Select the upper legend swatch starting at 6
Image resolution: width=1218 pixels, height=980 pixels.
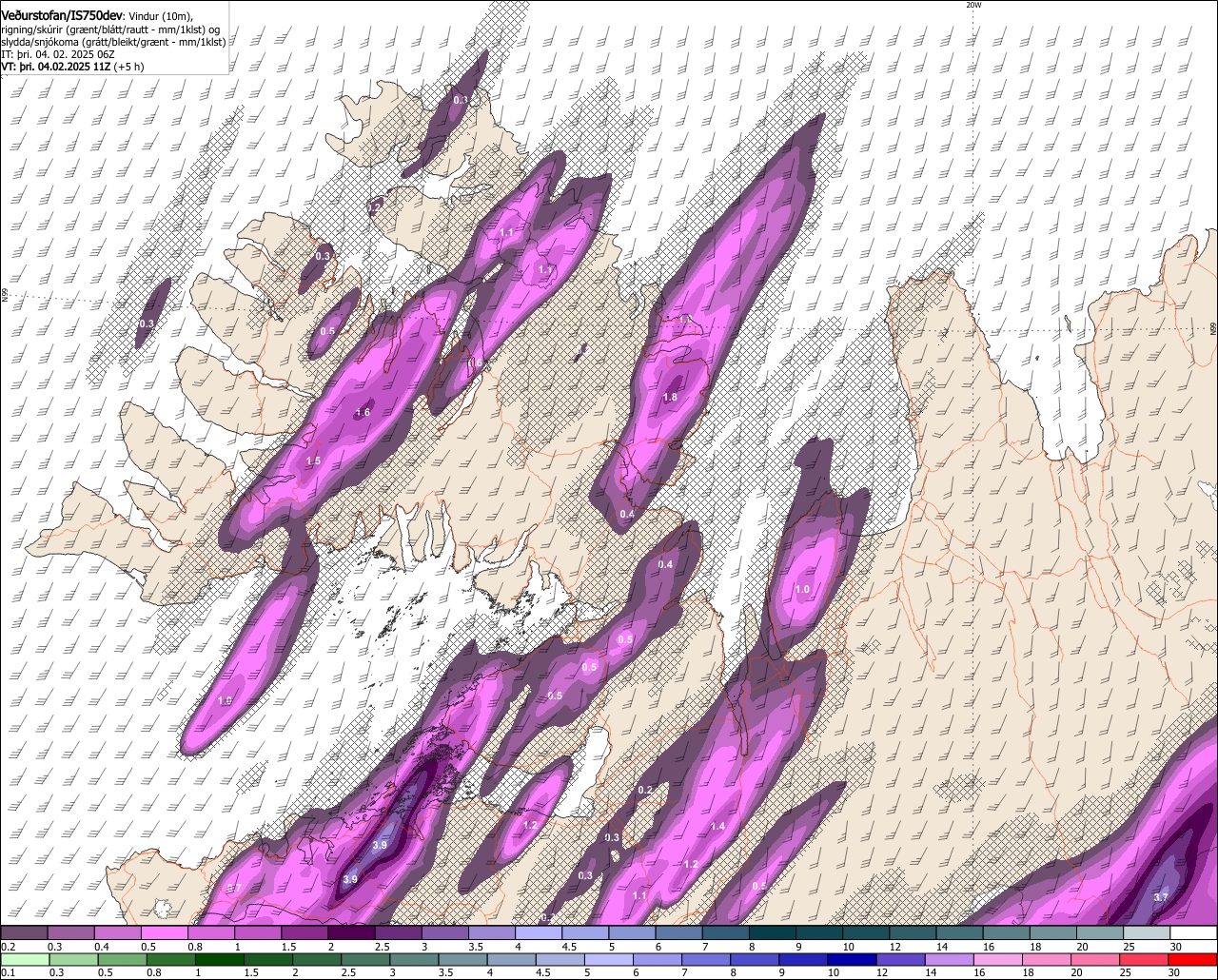[x=678, y=932]
